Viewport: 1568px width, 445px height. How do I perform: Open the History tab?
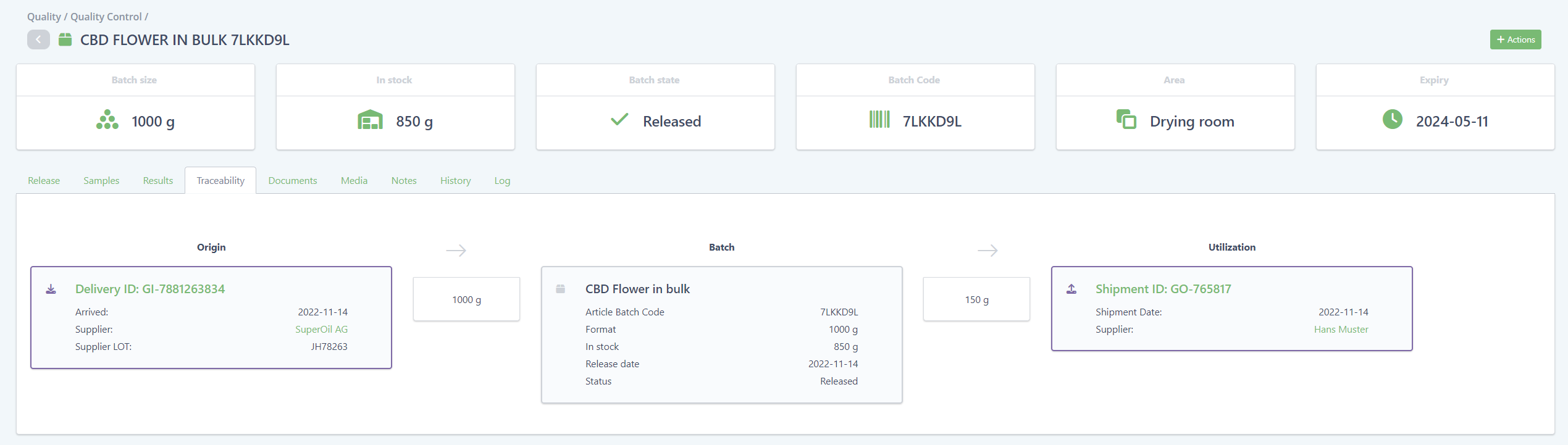coord(455,181)
